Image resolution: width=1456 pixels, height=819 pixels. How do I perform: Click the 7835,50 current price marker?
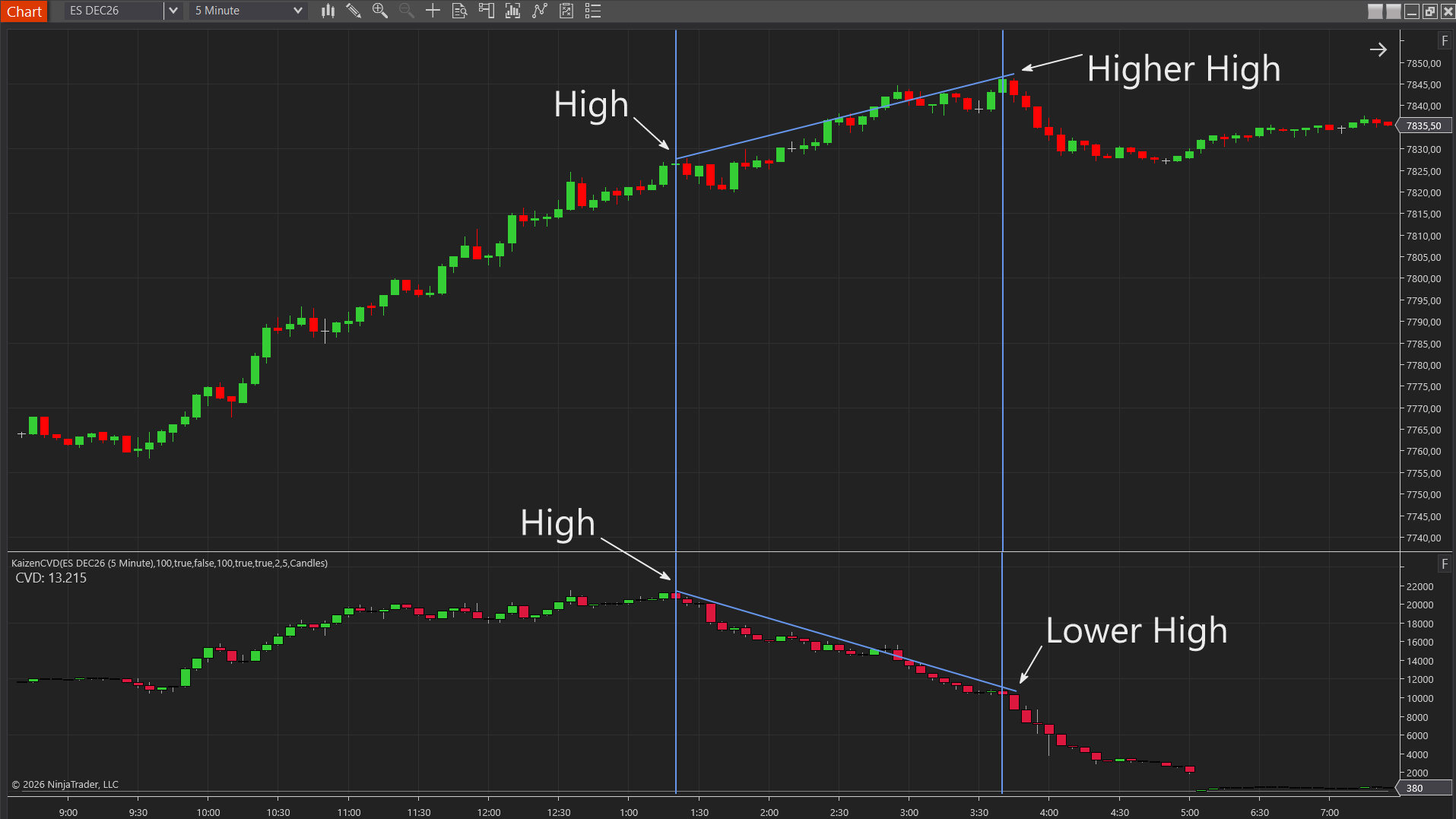[1425, 125]
